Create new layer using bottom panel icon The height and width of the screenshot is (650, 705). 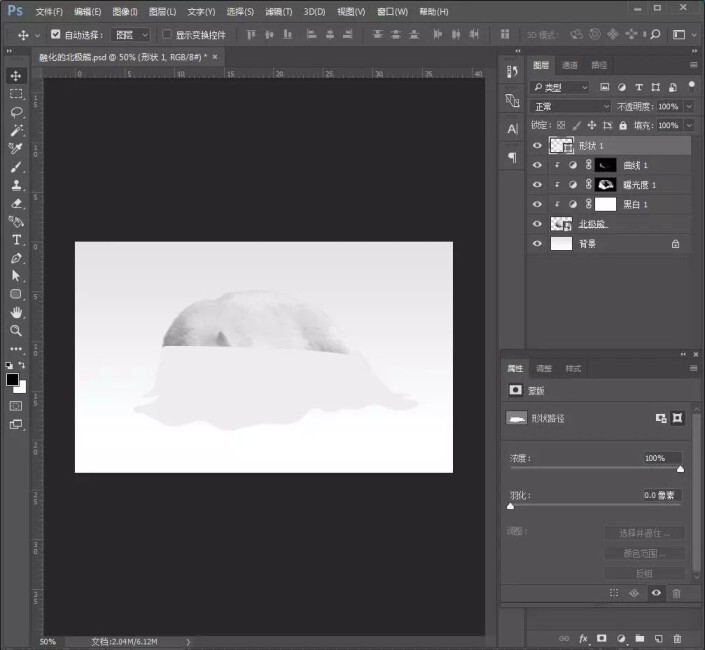658,638
